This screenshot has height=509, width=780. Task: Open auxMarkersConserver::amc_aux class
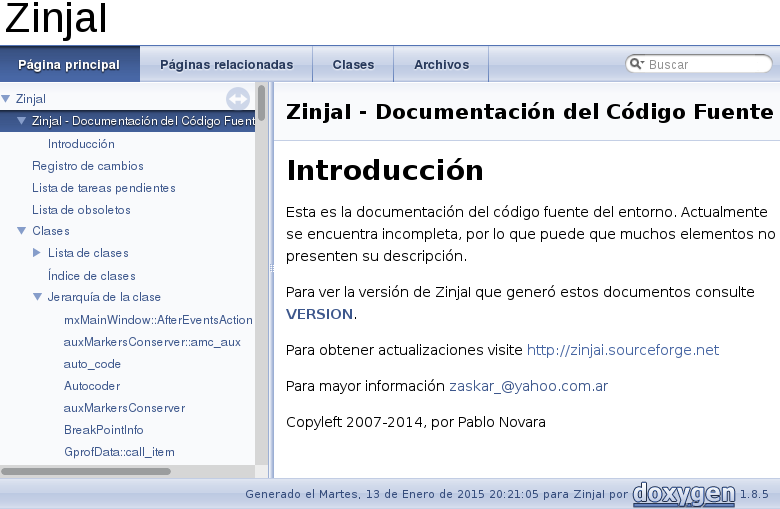pos(152,342)
